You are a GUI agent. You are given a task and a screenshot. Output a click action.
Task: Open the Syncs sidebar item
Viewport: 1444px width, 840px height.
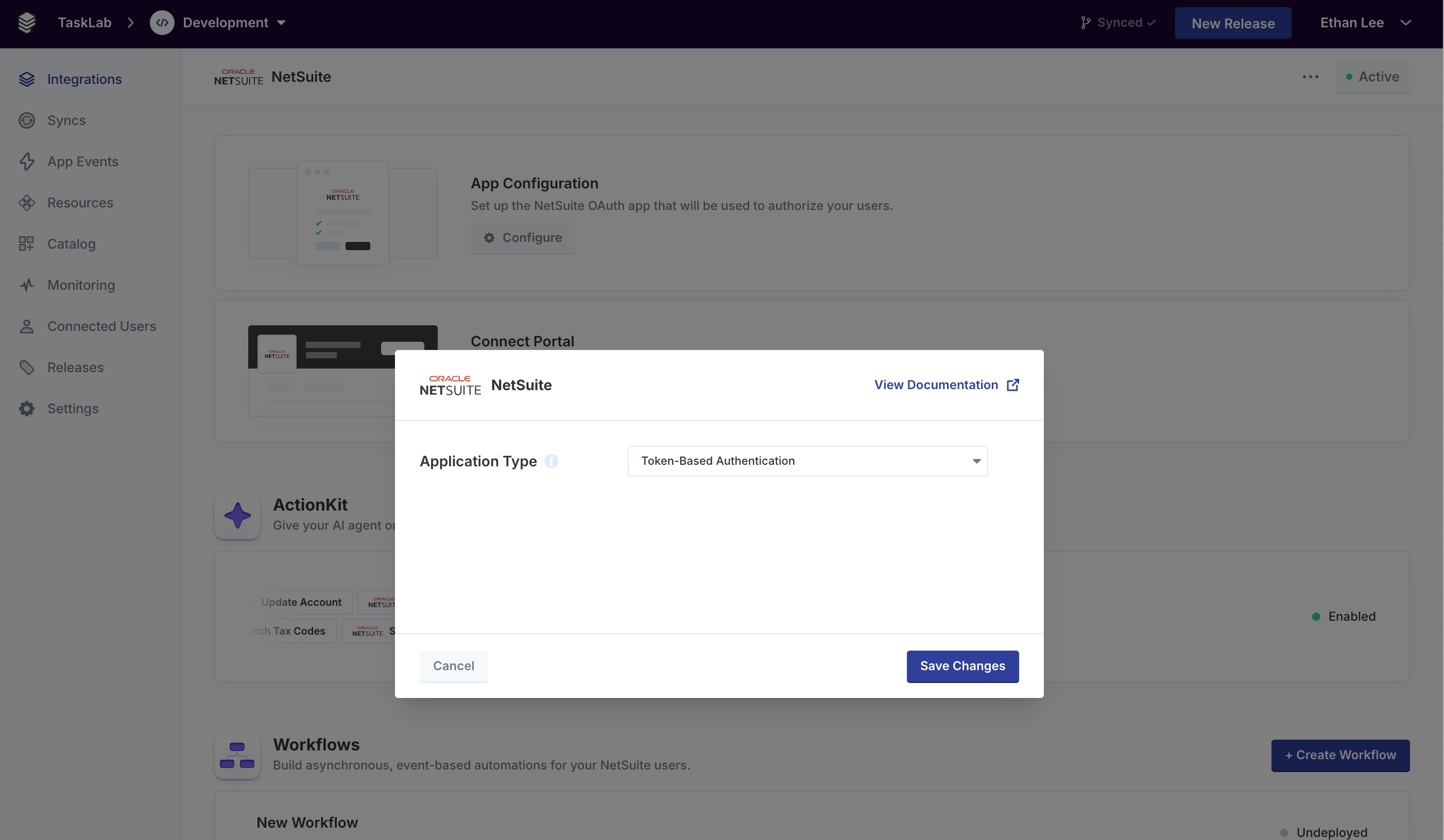pyautogui.click(x=66, y=120)
